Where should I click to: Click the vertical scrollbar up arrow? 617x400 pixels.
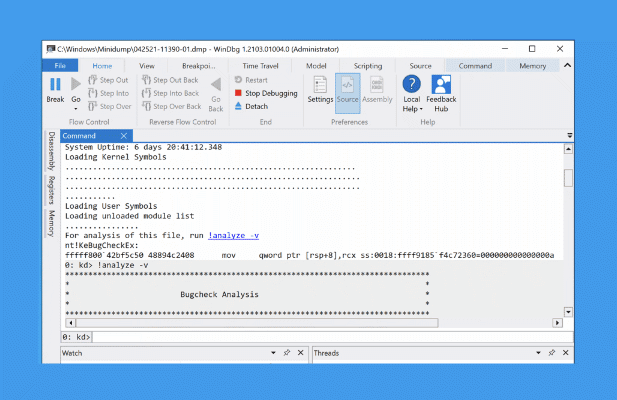(x=568, y=149)
